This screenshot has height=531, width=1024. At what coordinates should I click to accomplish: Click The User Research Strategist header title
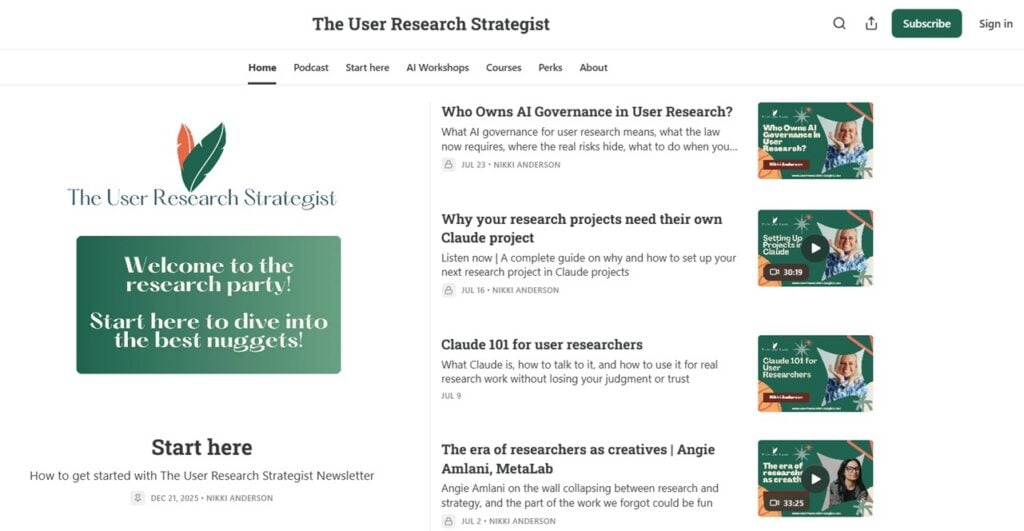click(431, 24)
